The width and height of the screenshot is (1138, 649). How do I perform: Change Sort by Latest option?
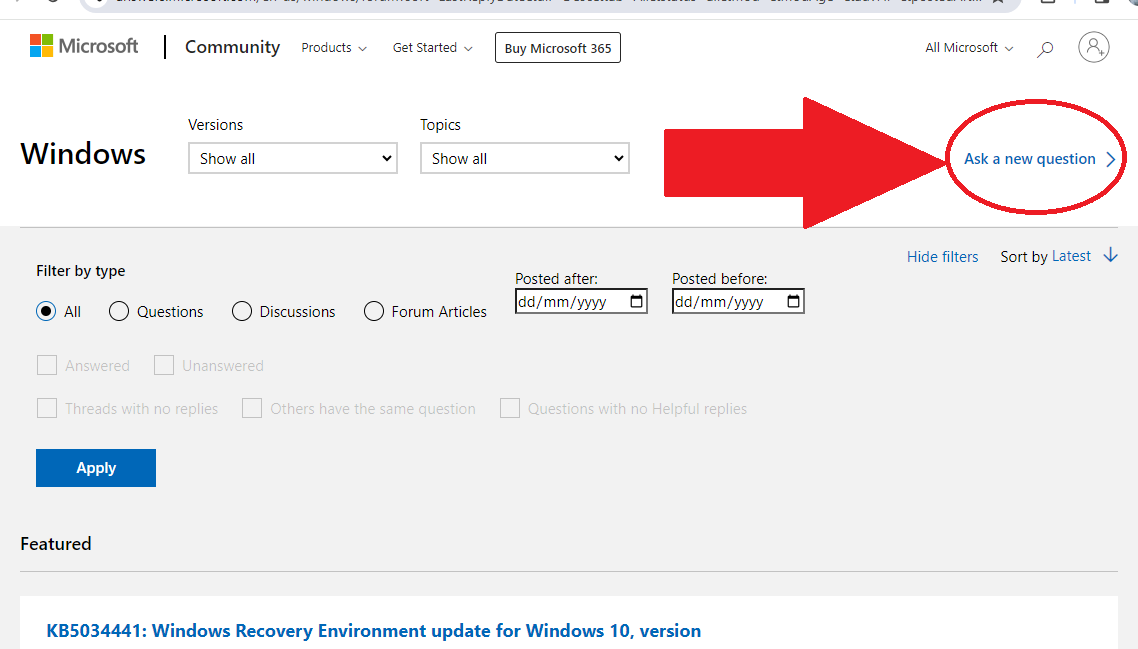(1071, 256)
